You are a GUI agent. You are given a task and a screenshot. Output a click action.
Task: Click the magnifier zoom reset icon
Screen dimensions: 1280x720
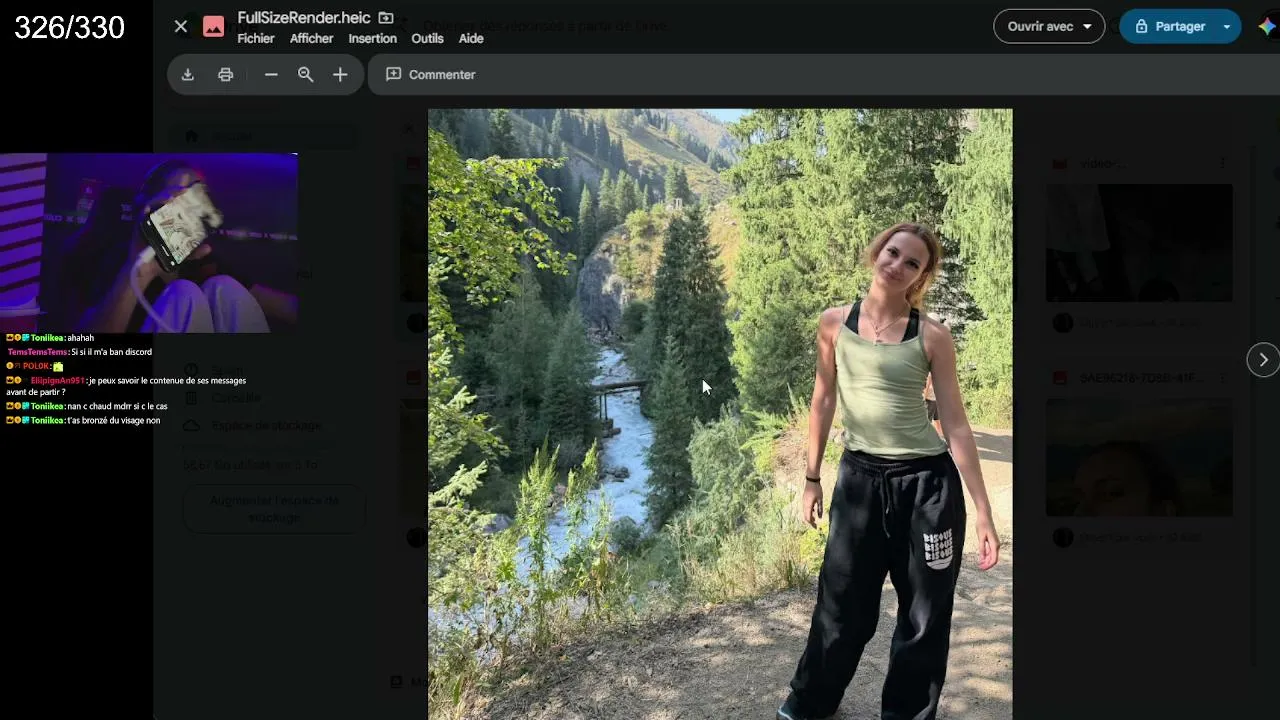point(306,75)
